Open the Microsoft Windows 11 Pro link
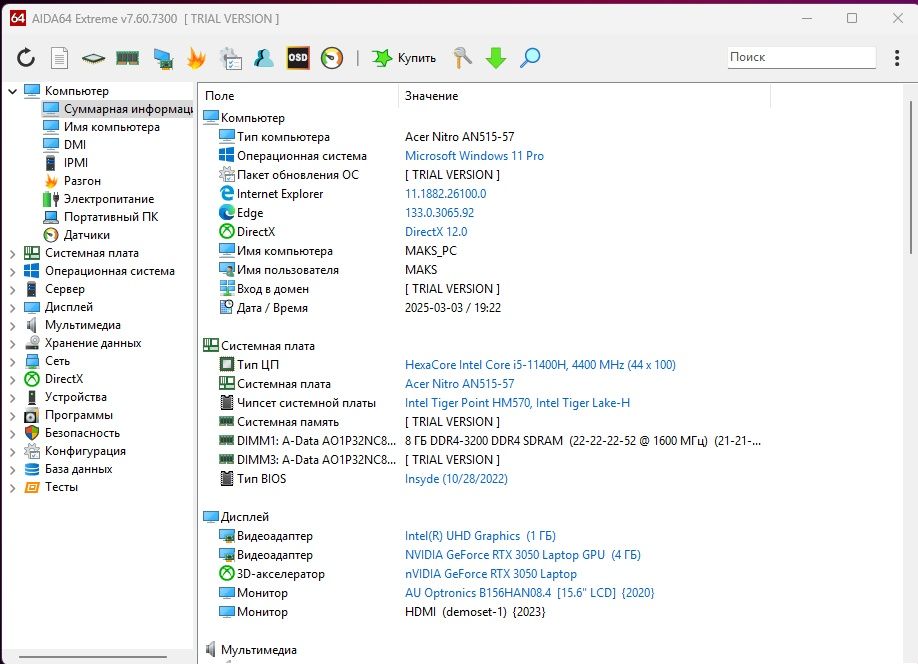 click(474, 156)
